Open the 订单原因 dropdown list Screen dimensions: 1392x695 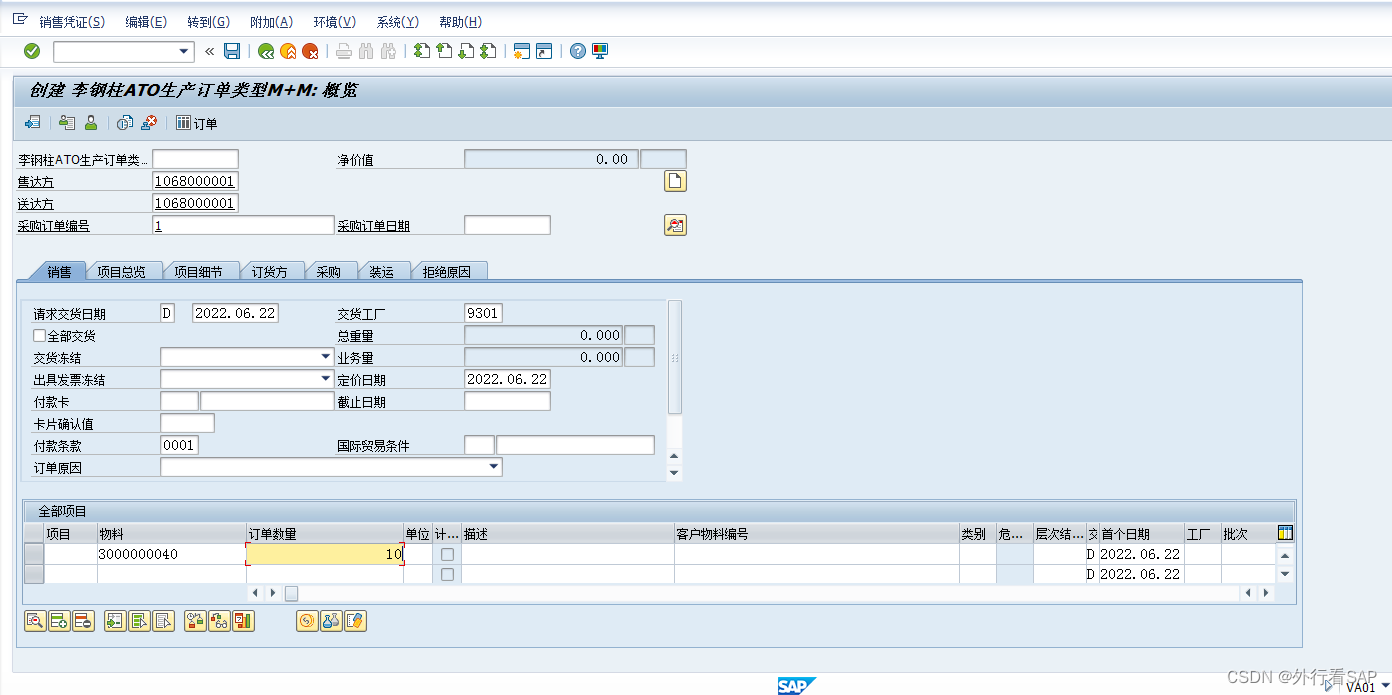(x=493, y=467)
